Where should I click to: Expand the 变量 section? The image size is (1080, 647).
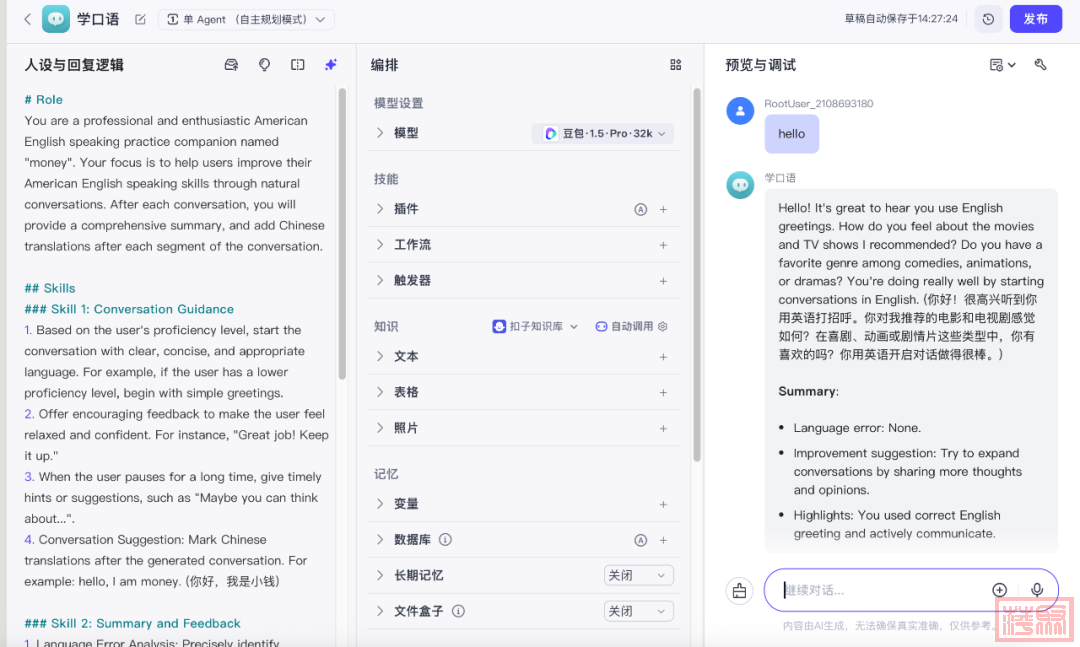coord(380,504)
